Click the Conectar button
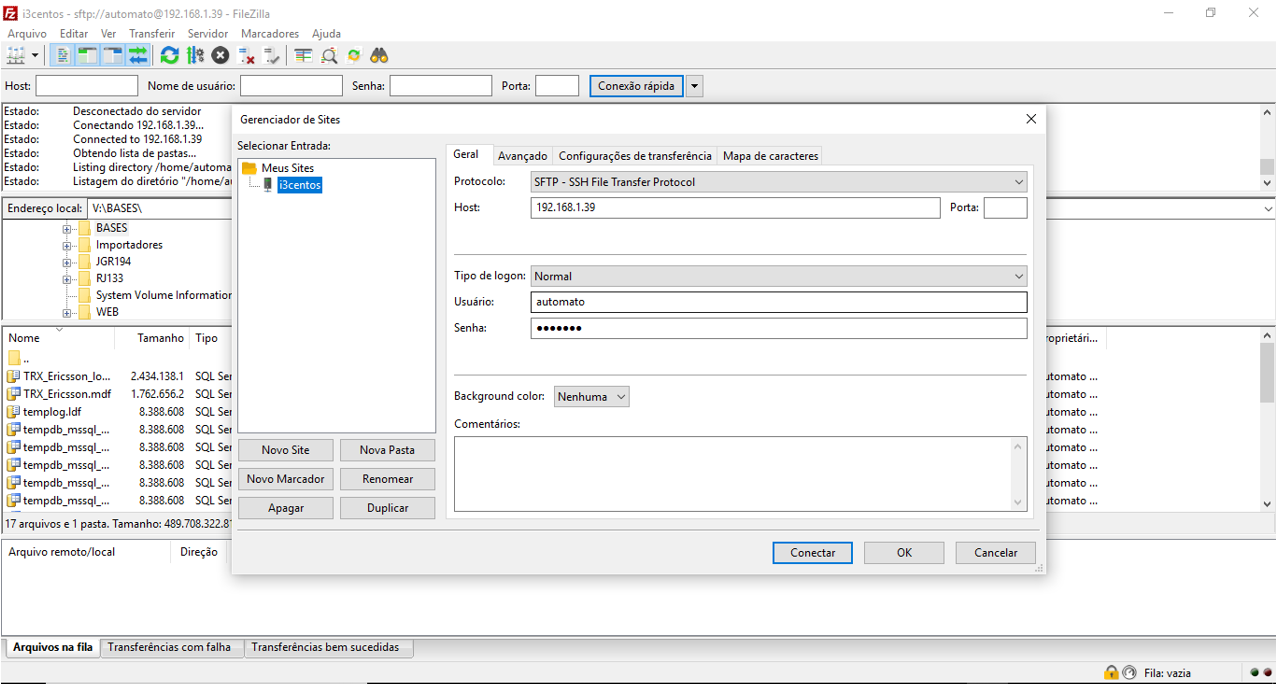Screen dimensions: 1276x684 coord(813,553)
